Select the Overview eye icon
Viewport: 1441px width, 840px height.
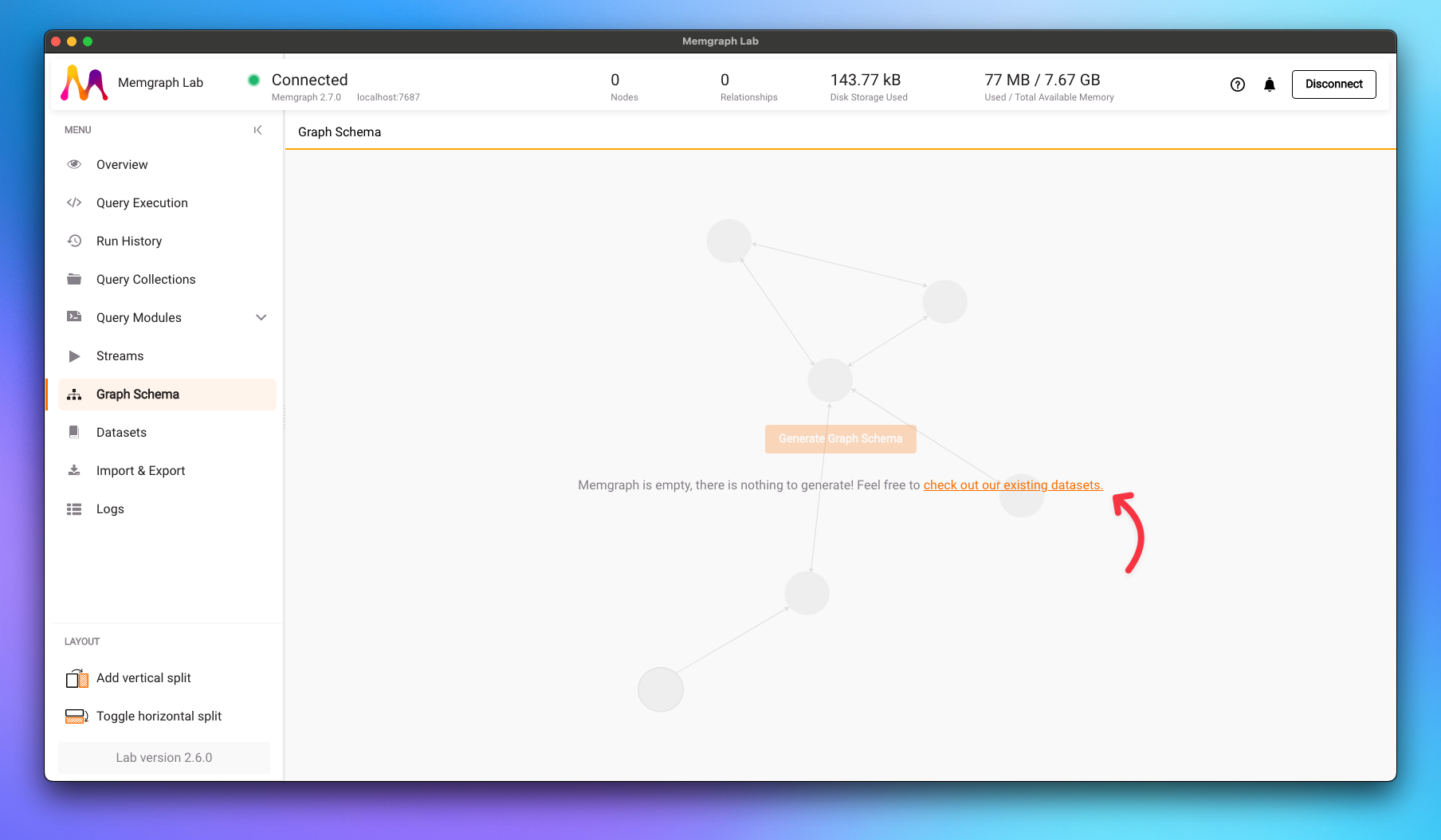click(x=74, y=164)
